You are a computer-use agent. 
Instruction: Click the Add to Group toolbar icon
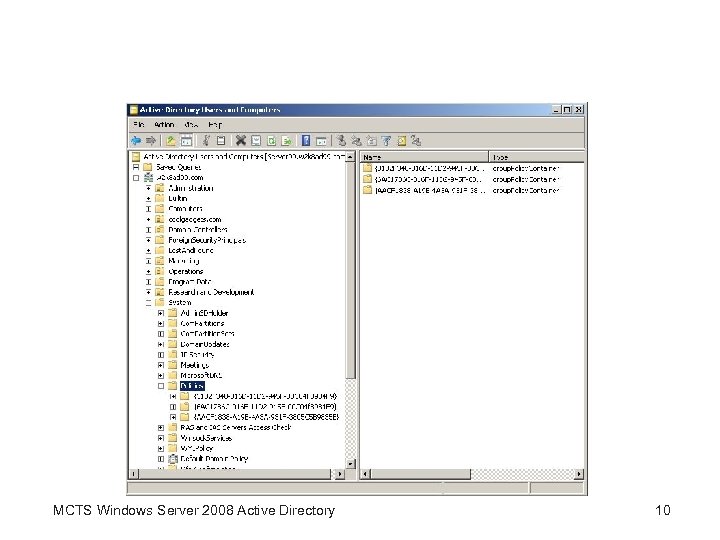coord(416,141)
